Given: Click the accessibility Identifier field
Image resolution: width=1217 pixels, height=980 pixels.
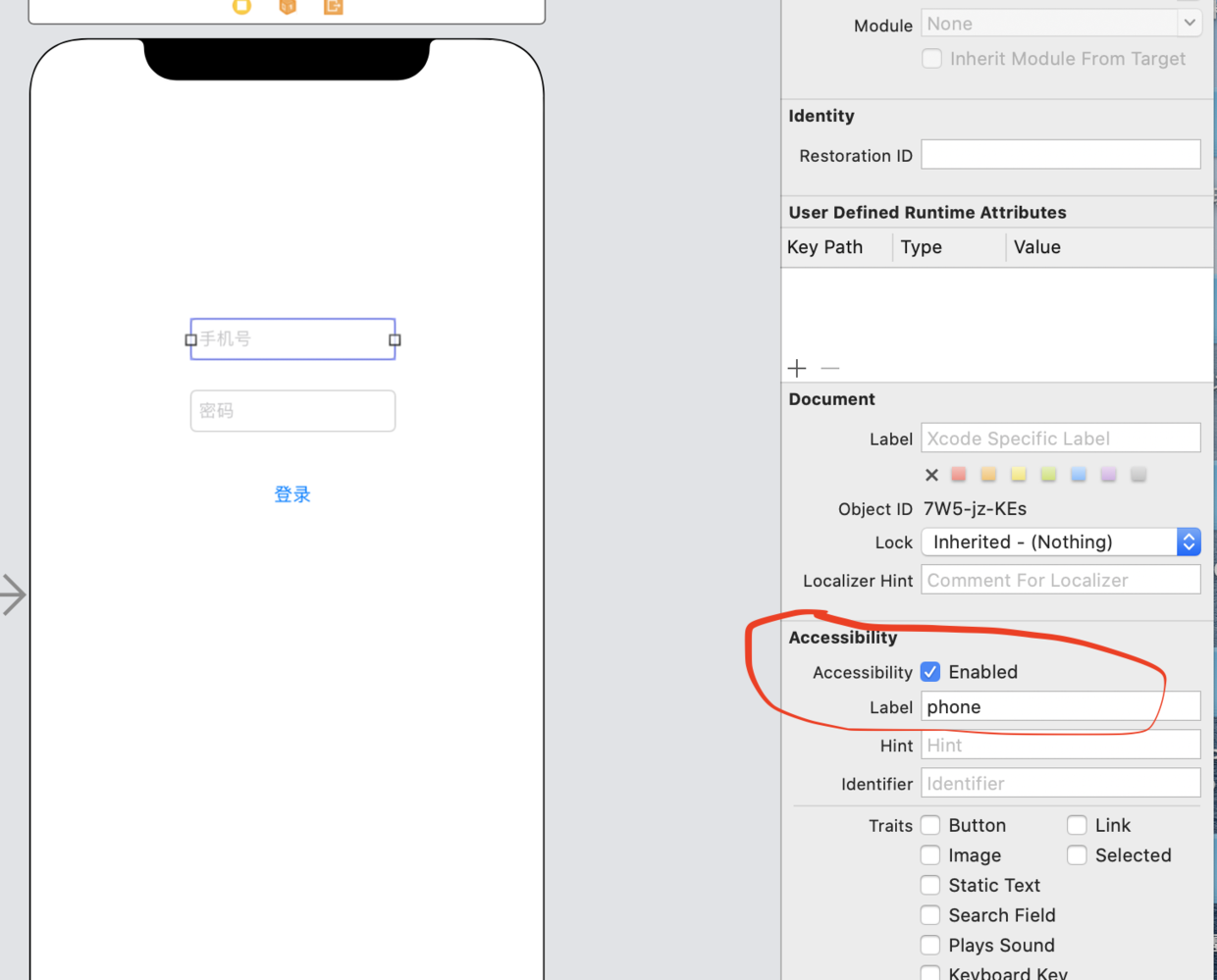Looking at the screenshot, I should coord(1061,783).
